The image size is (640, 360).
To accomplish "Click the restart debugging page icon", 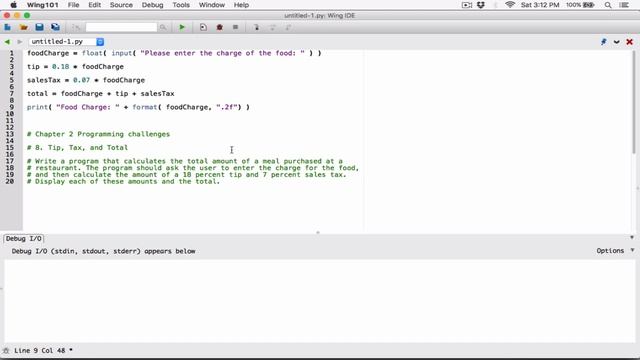I will pos(203,27).
